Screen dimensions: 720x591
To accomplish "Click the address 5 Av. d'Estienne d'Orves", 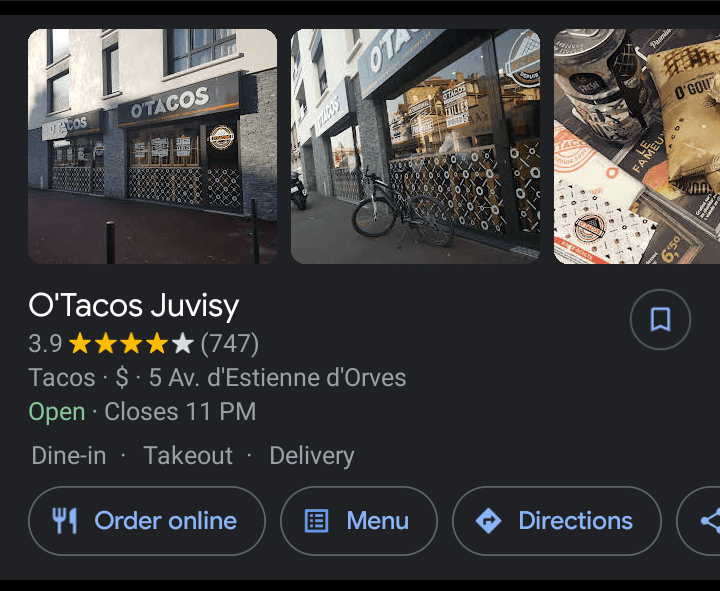I will point(277,377).
